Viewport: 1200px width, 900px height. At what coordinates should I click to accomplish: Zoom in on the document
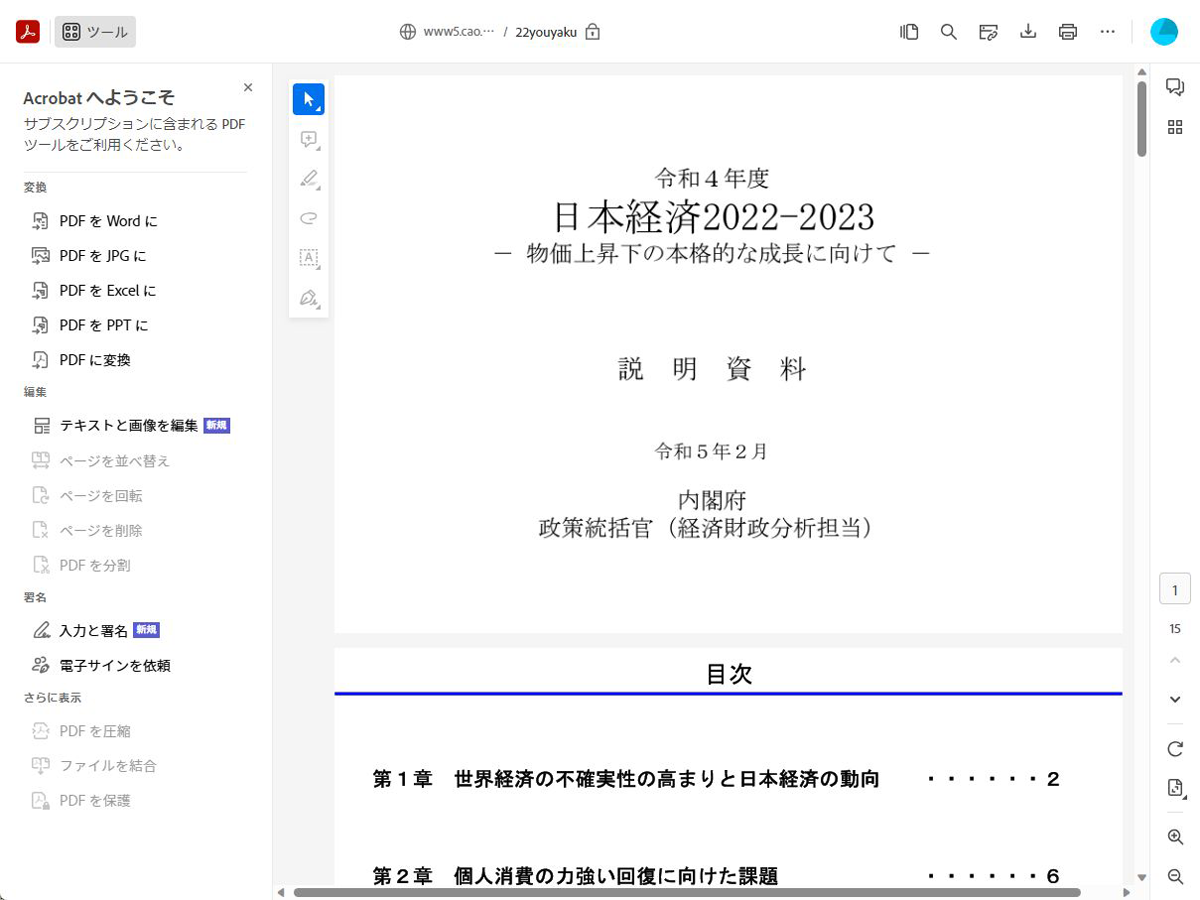[1175, 837]
